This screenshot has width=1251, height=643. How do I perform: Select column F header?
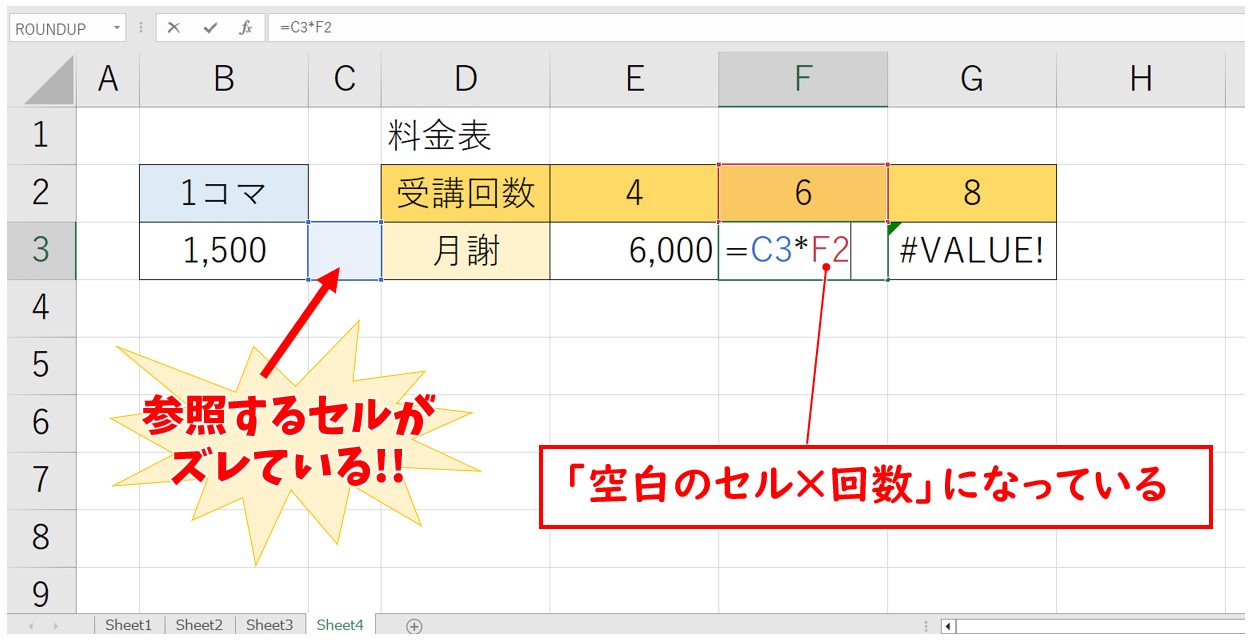[803, 80]
